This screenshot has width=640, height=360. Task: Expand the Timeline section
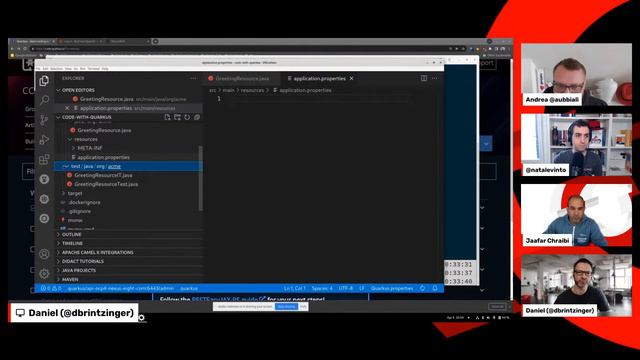[128, 244]
